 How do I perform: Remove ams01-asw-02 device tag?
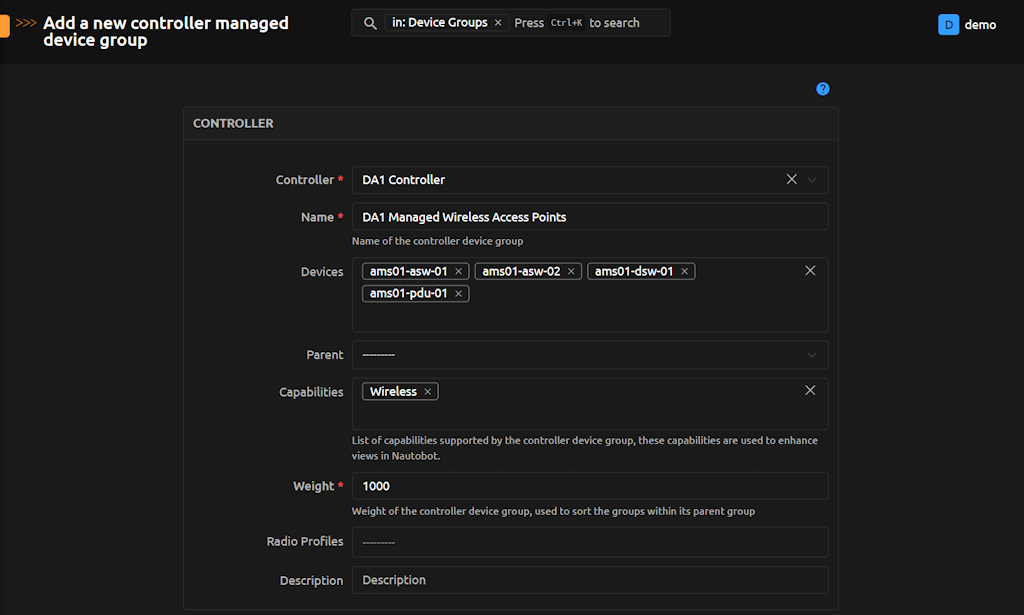coord(572,272)
